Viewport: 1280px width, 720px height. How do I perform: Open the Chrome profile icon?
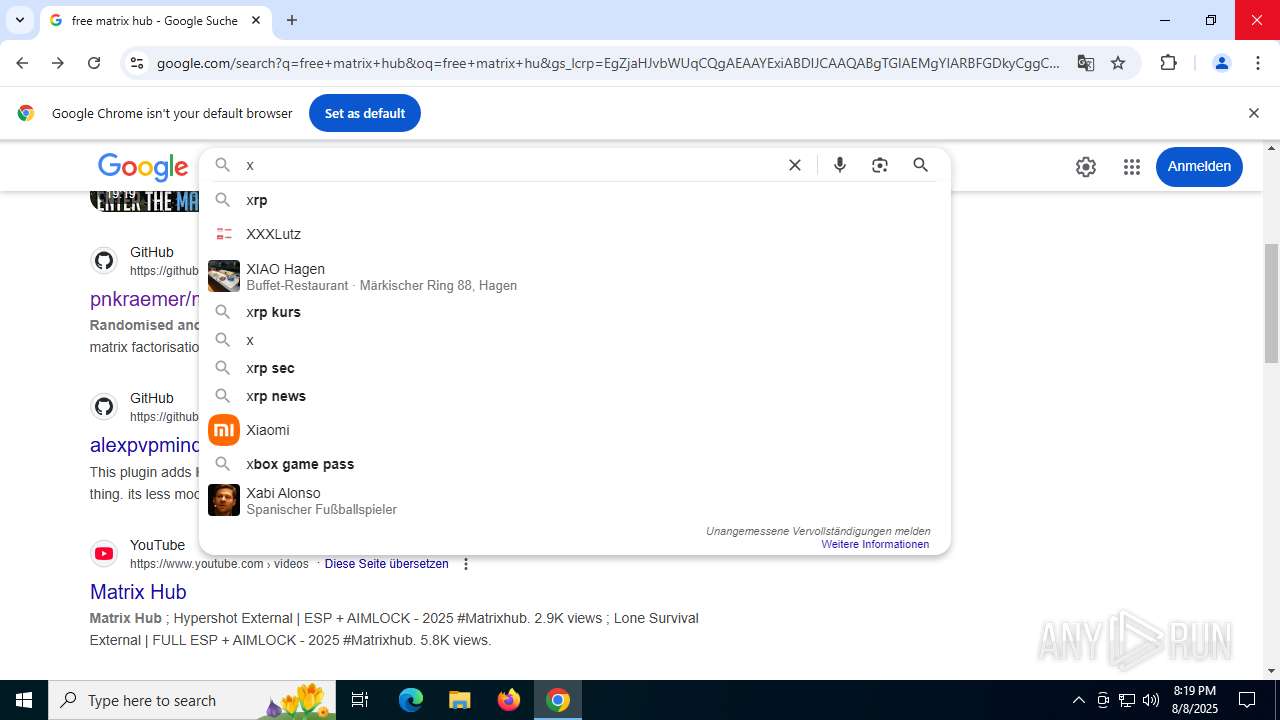1221,63
